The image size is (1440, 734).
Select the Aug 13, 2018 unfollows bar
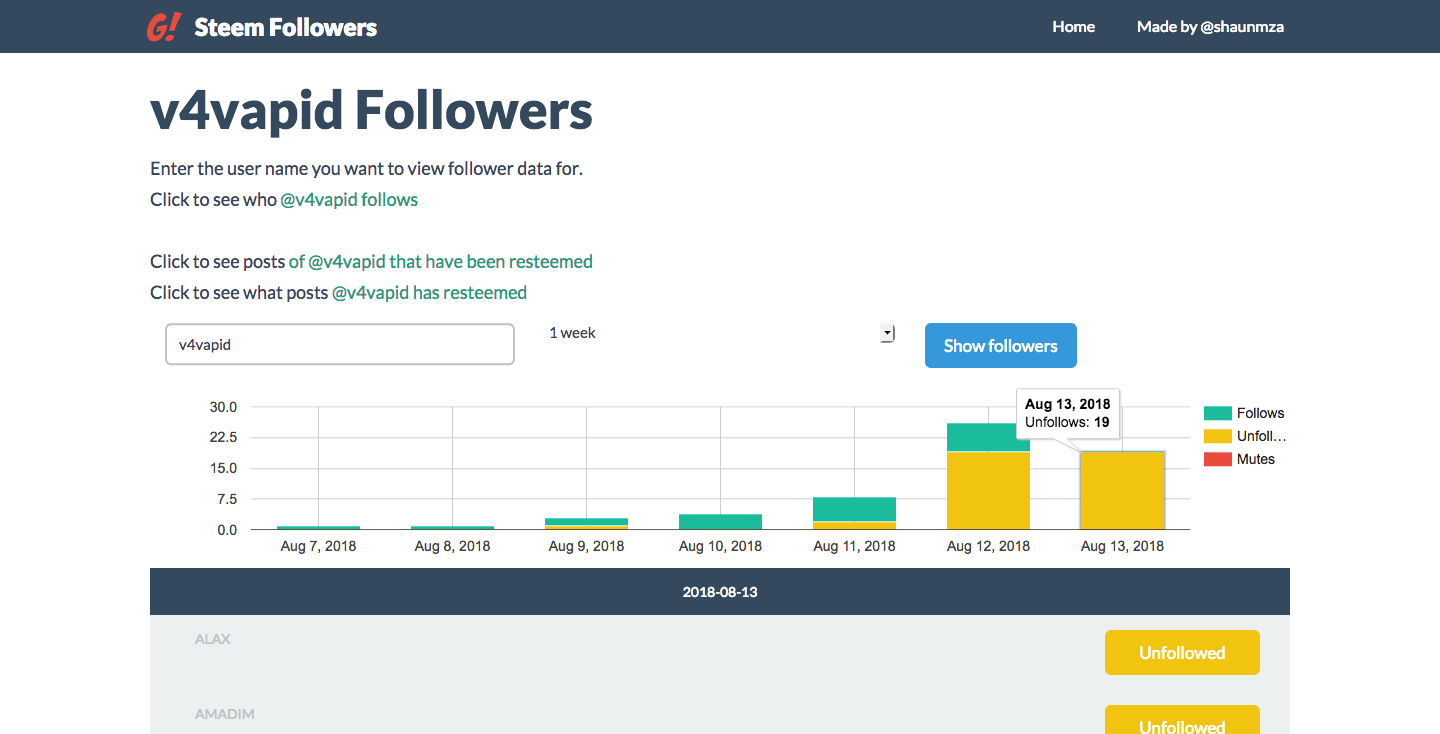pos(1122,490)
